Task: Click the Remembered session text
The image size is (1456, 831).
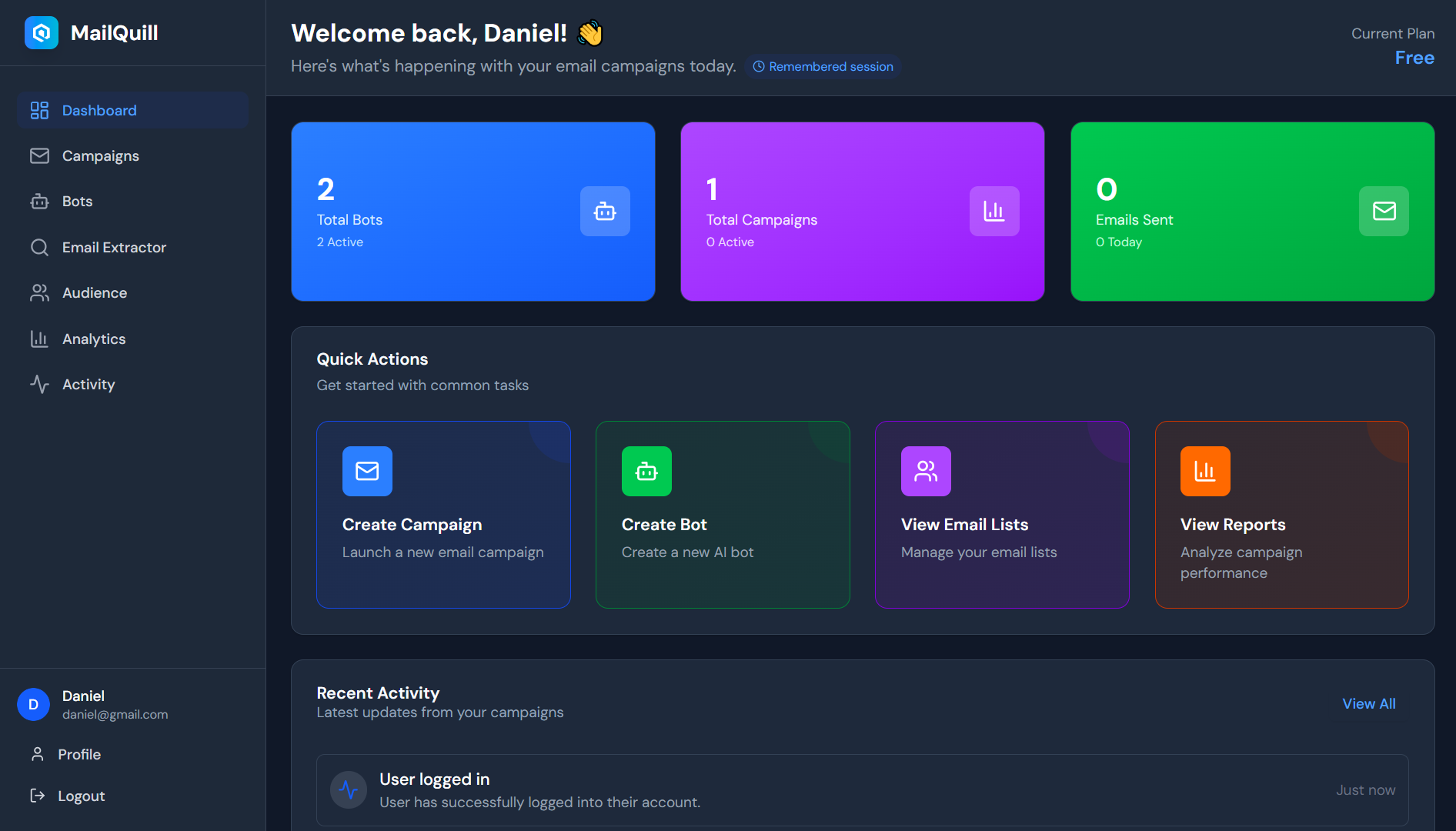Action: (831, 67)
